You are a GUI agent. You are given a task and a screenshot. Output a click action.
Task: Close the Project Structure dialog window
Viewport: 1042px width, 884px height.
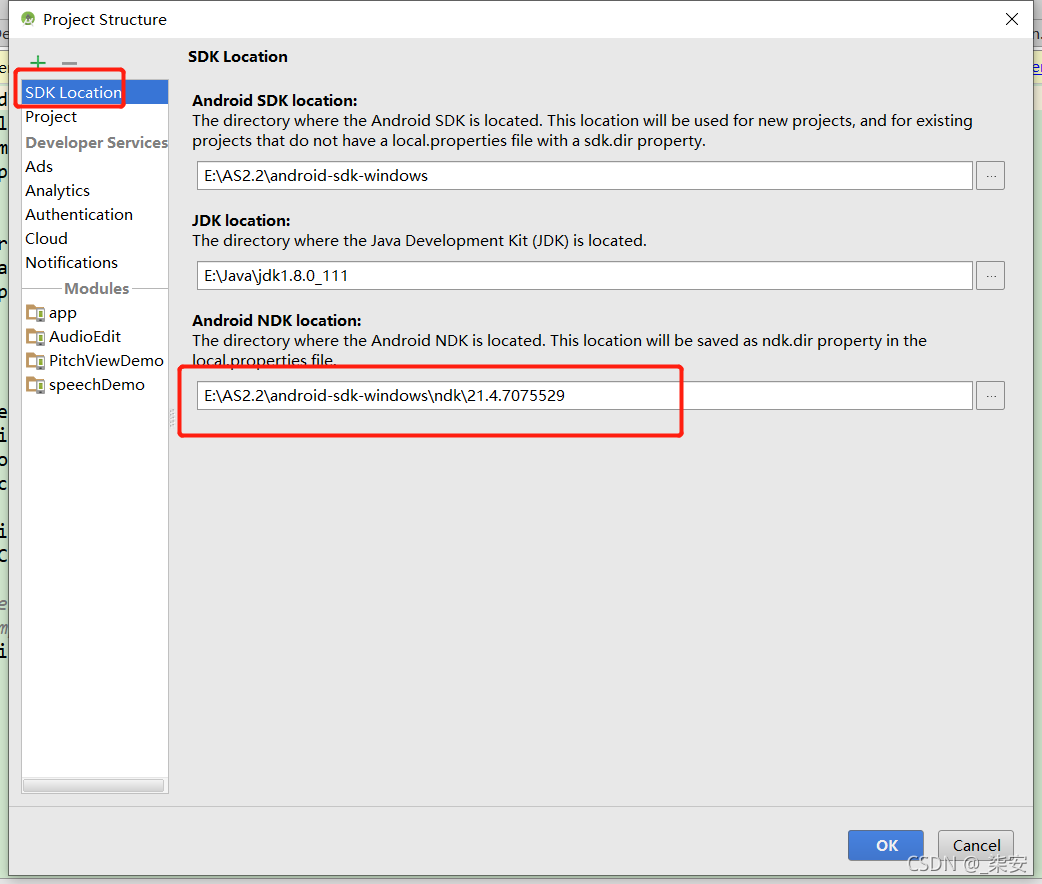[x=1011, y=19]
